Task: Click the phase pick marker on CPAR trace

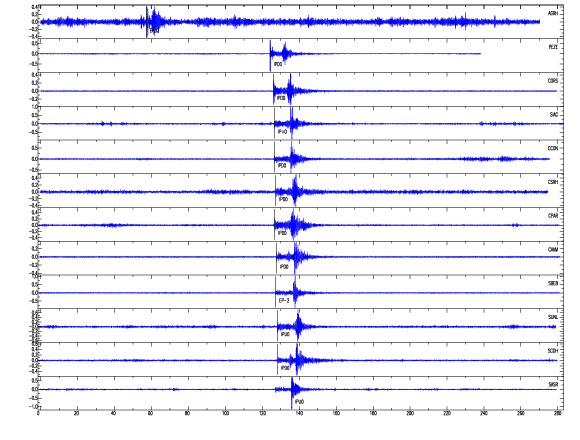Action: 274,224
